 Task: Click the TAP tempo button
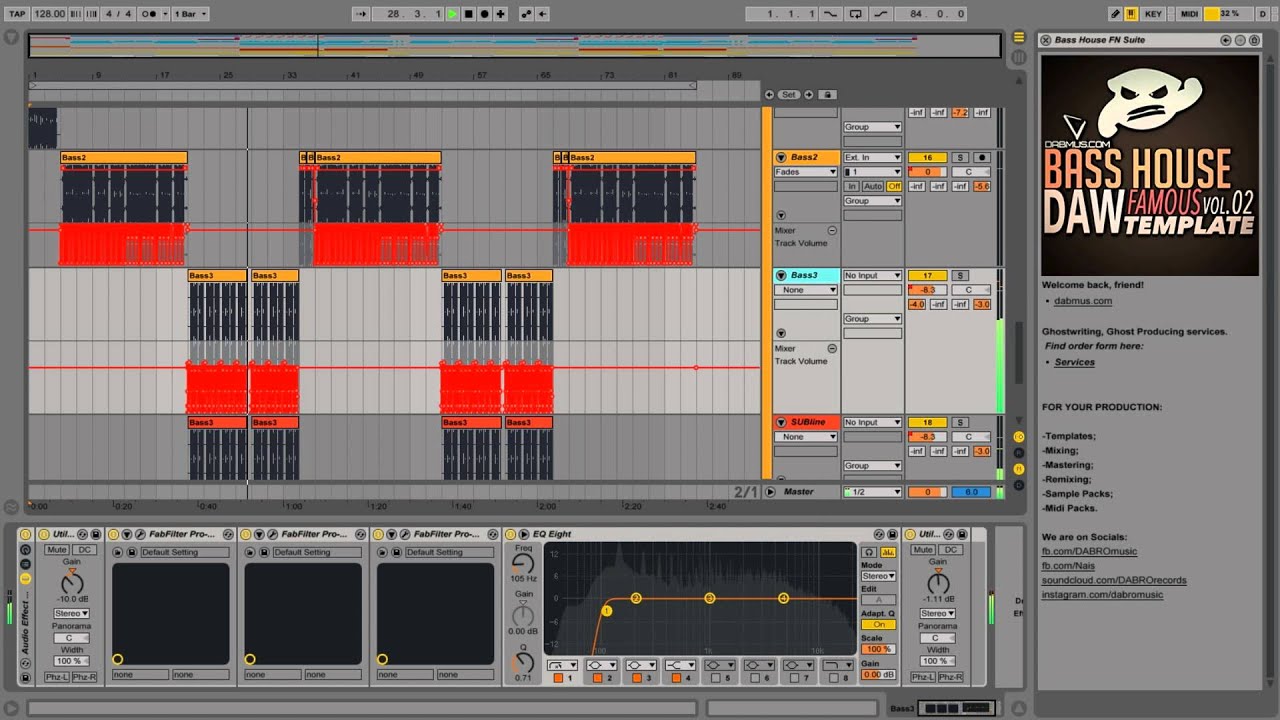[17, 14]
